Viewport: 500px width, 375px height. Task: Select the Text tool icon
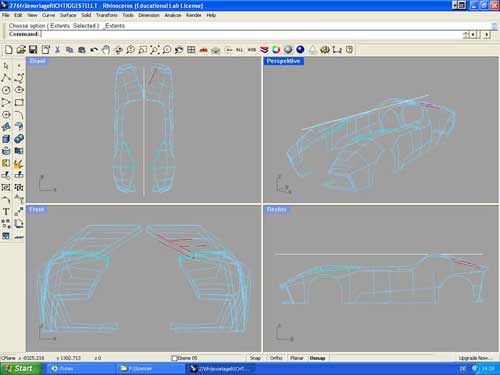click(x=6, y=212)
